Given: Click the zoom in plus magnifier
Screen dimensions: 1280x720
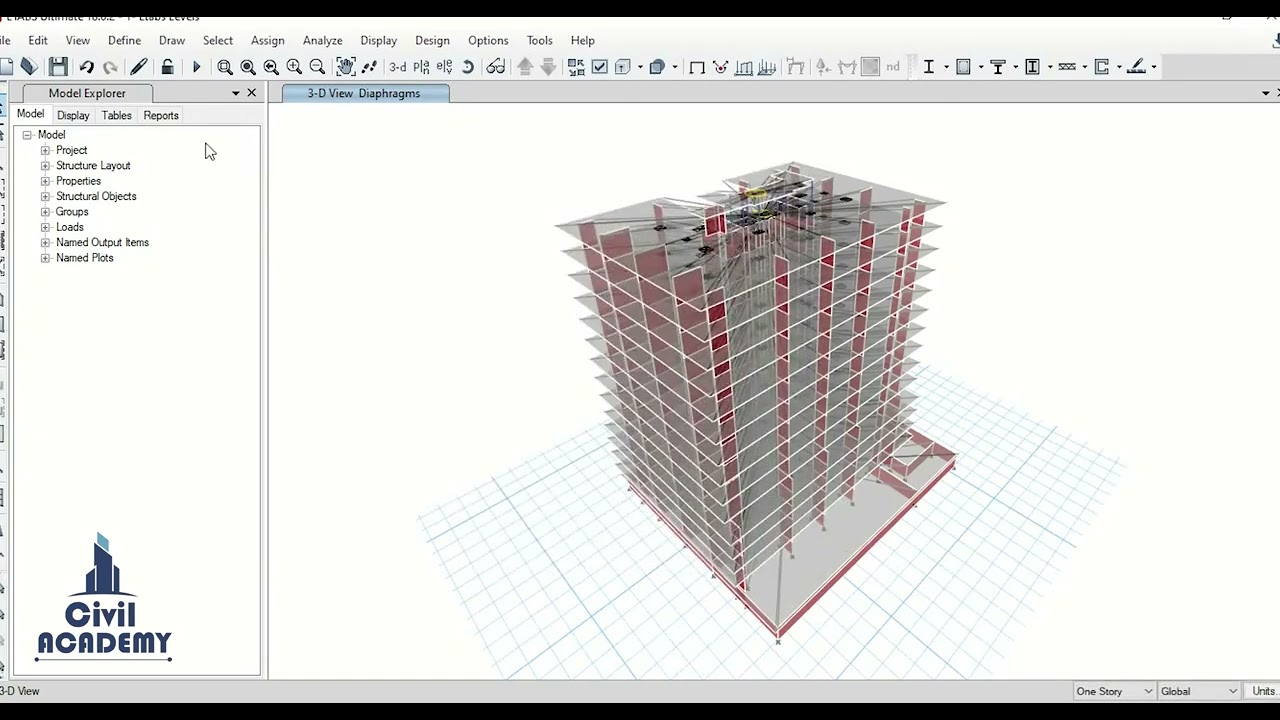Looking at the screenshot, I should tap(294, 67).
